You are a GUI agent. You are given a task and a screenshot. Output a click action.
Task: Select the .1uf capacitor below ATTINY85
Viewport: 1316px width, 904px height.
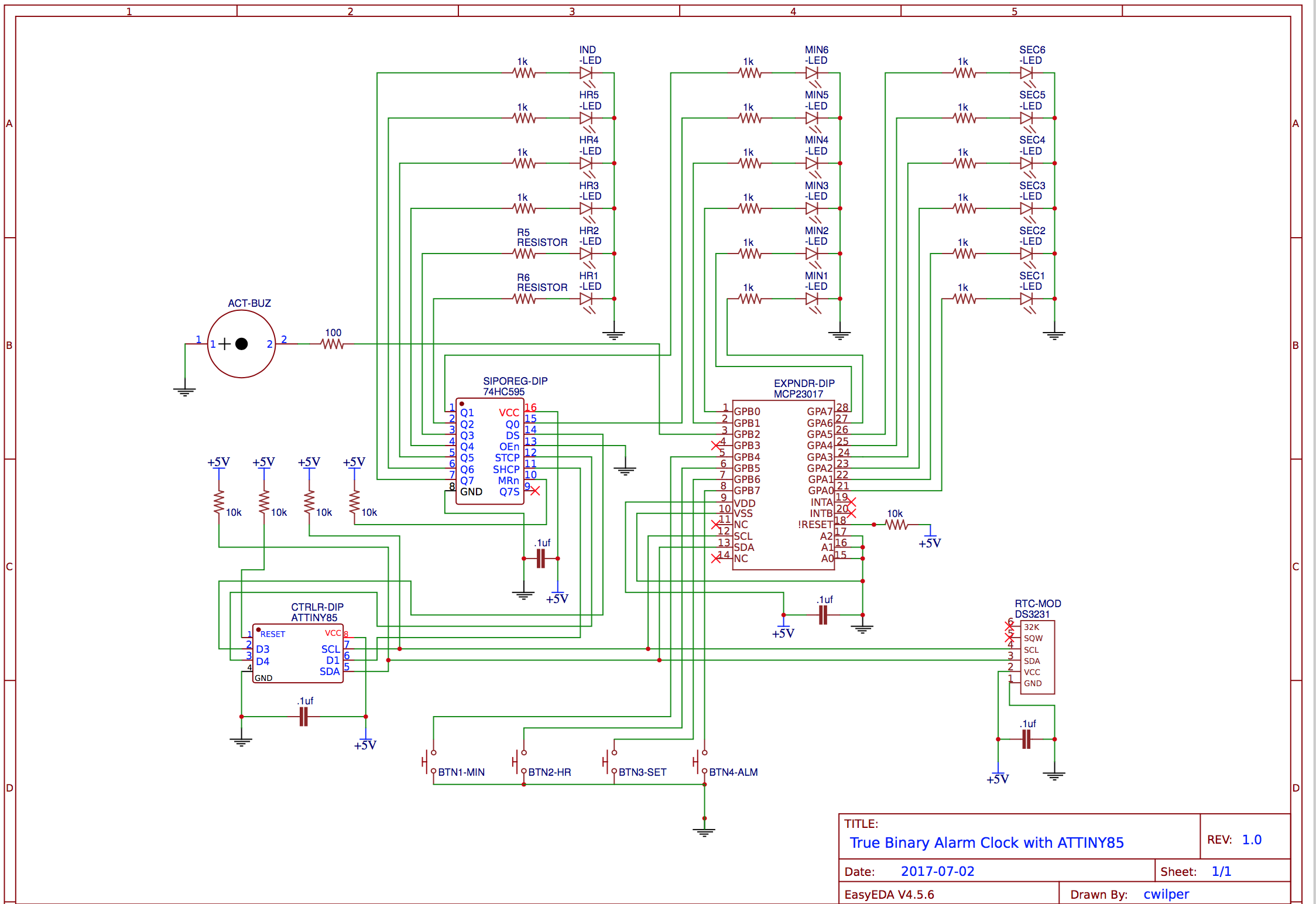303,717
